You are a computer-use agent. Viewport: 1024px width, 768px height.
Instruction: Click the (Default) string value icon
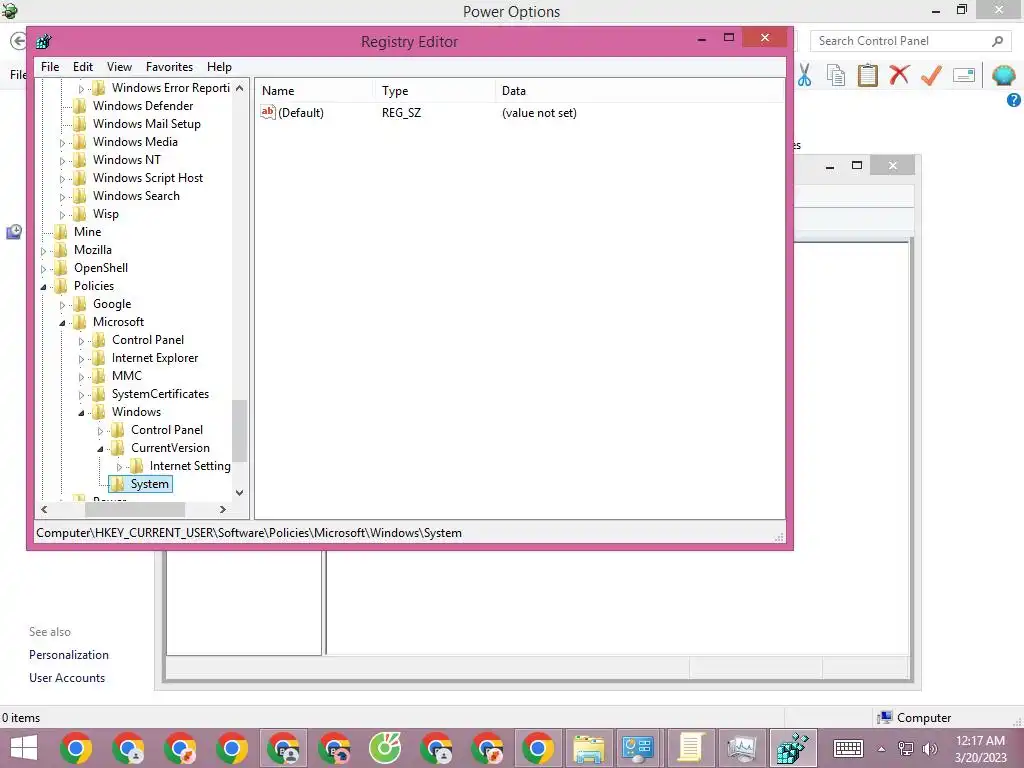268,112
